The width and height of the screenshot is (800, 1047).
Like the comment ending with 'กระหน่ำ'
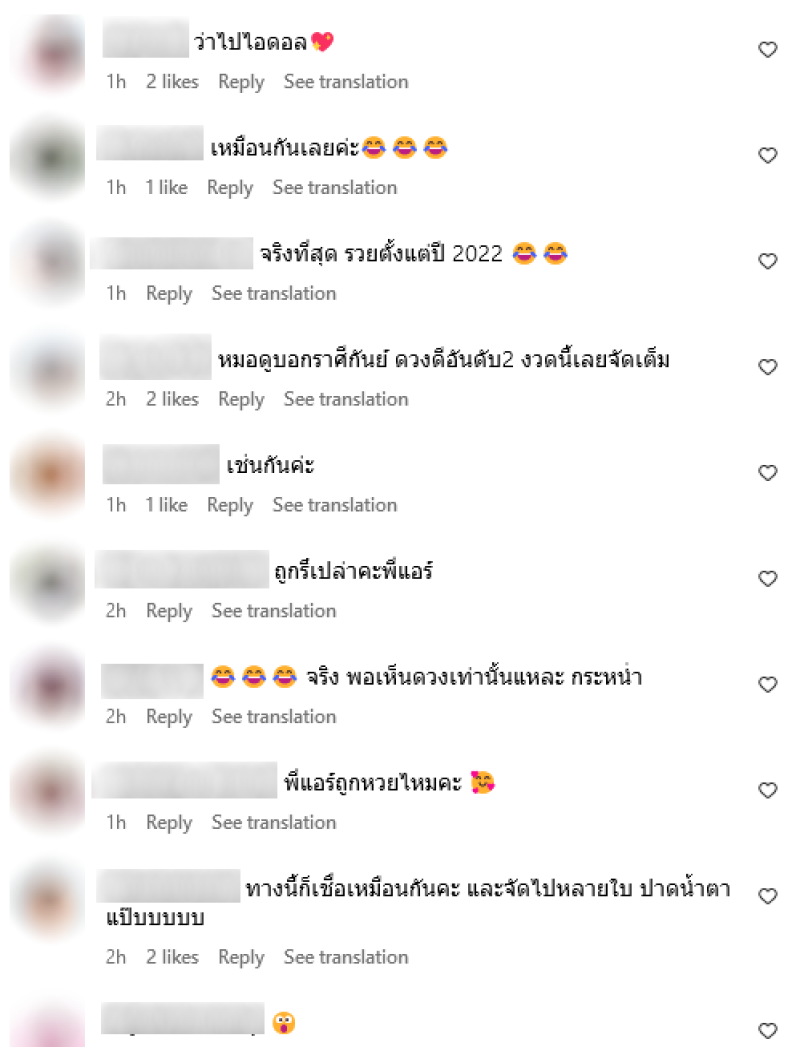768,684
